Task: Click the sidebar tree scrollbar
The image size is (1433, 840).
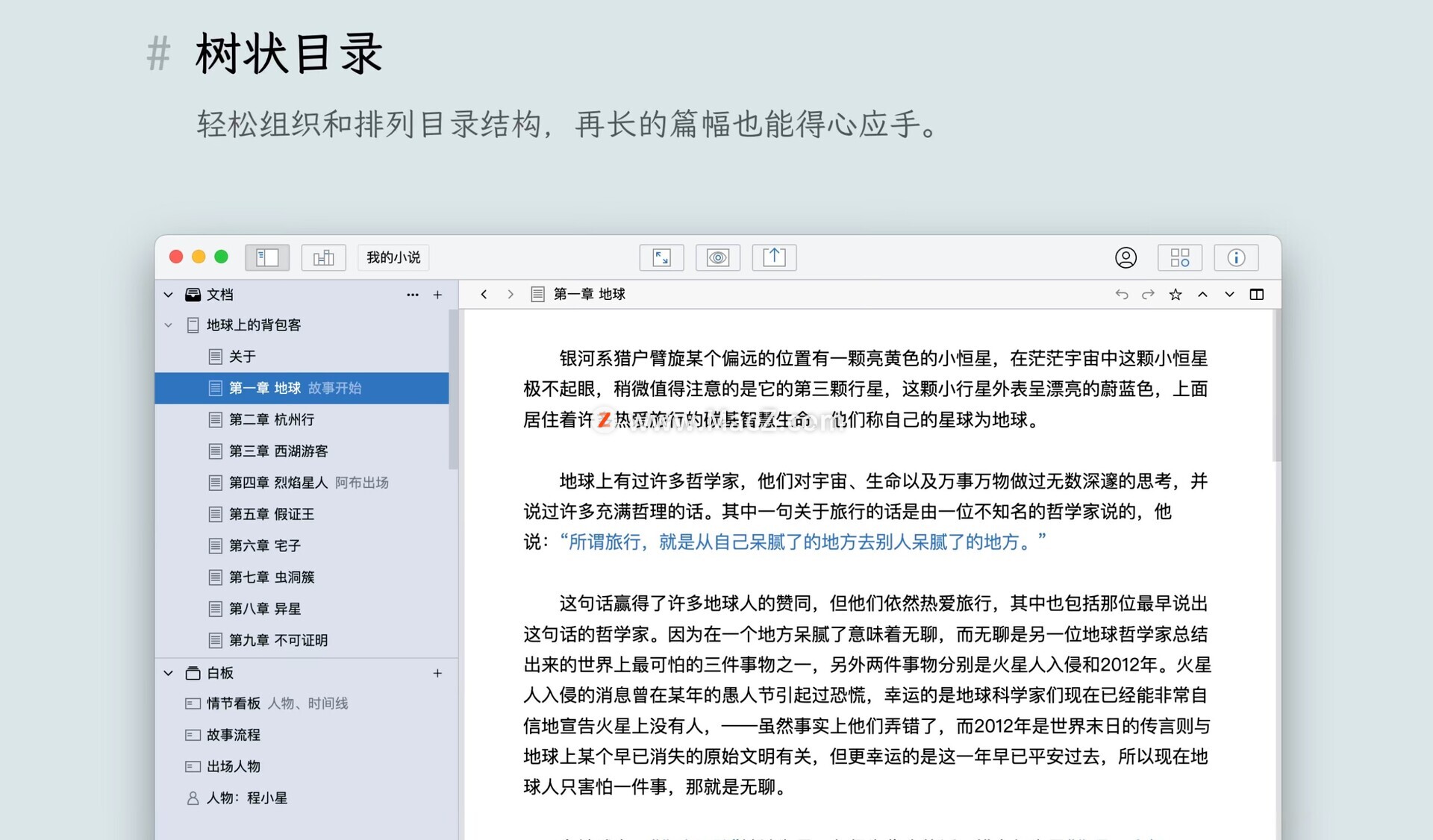Action: pos(452,389)
